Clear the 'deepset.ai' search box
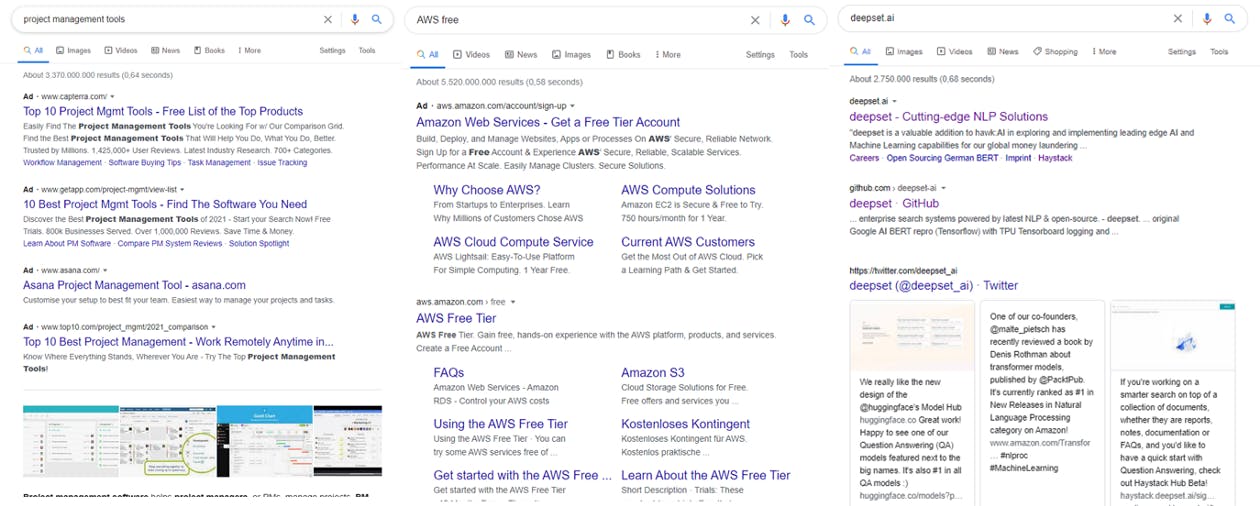Image resolution: width=1260 pixels, height=506 pixels. click(1178, 19)
